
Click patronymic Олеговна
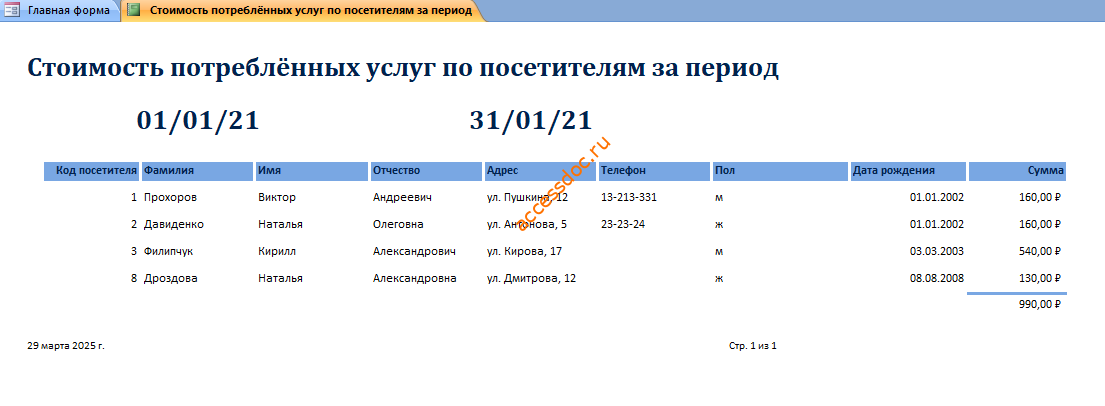click(398, 224)
